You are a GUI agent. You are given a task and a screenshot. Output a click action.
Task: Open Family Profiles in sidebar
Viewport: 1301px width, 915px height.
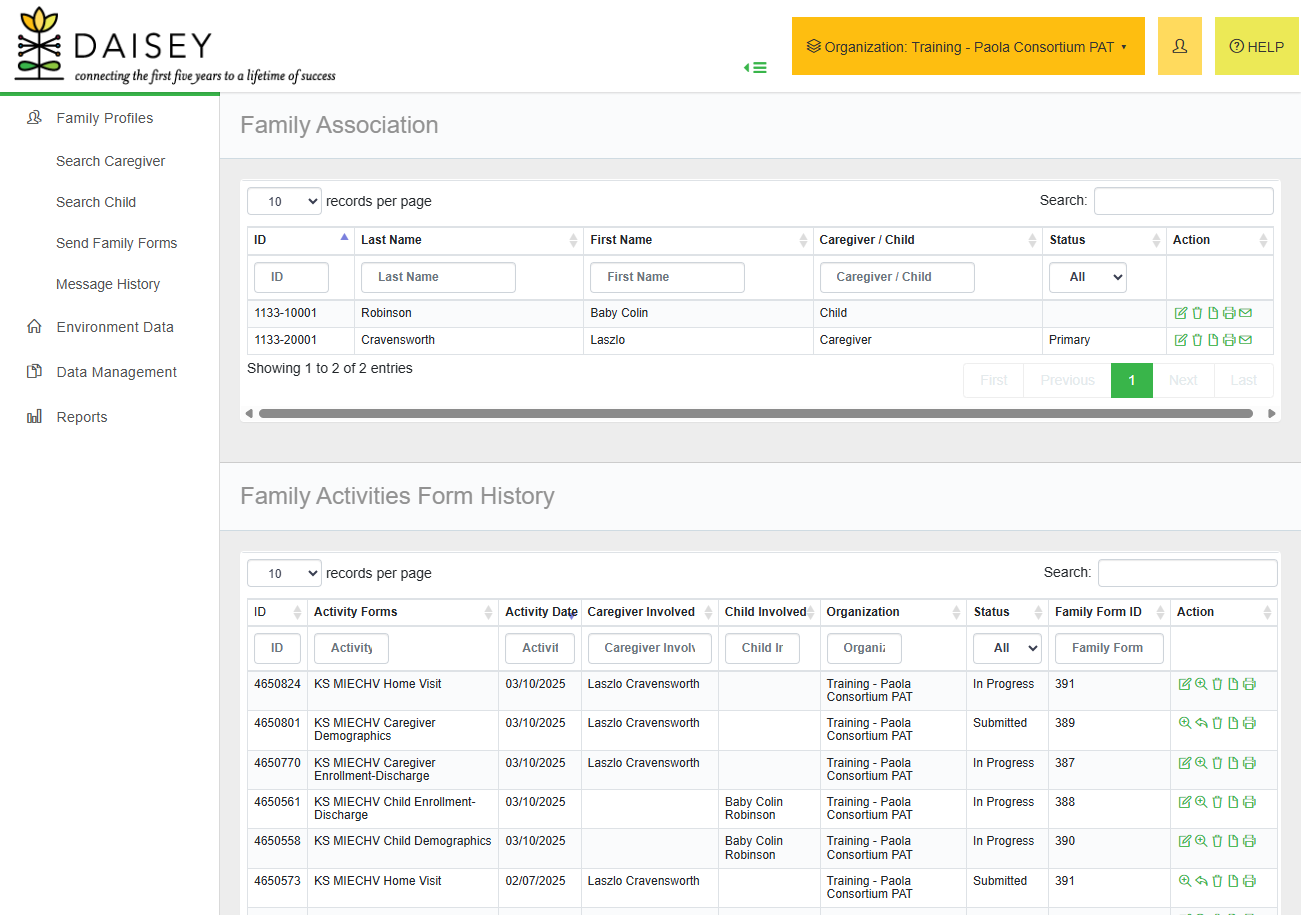(x=105, y=118)
